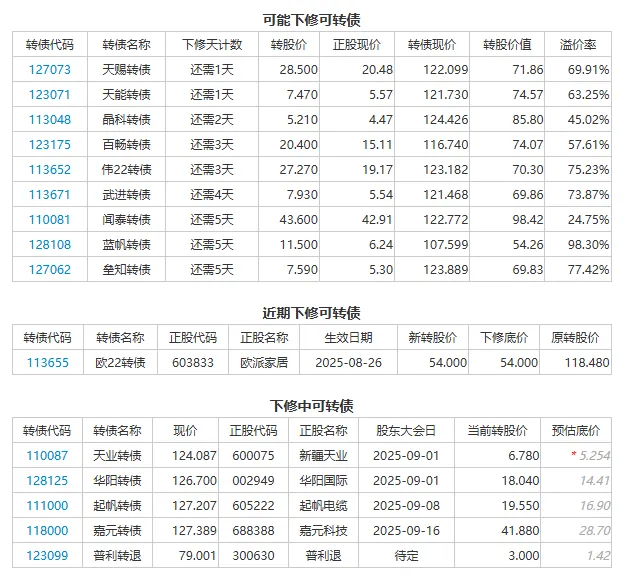Open bond code link 127073
Screen dimensions: 640x578
[49, 69]
